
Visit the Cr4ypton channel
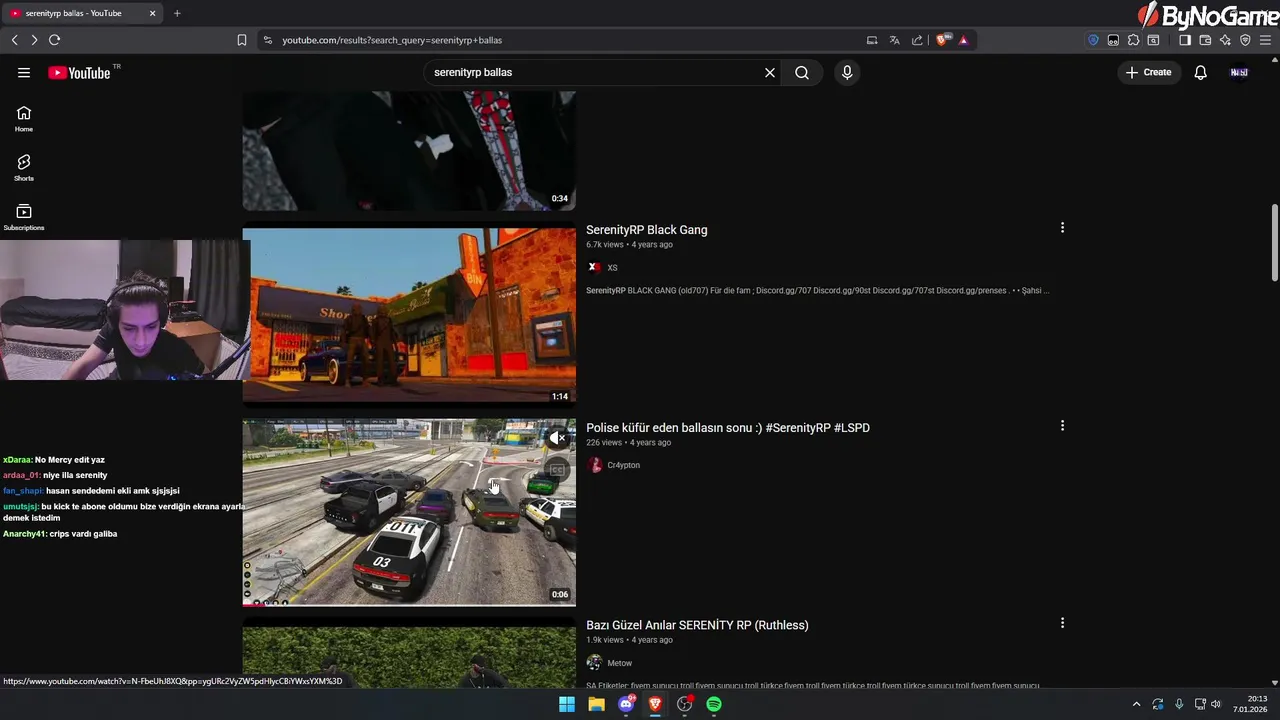[x=623, y=465]
